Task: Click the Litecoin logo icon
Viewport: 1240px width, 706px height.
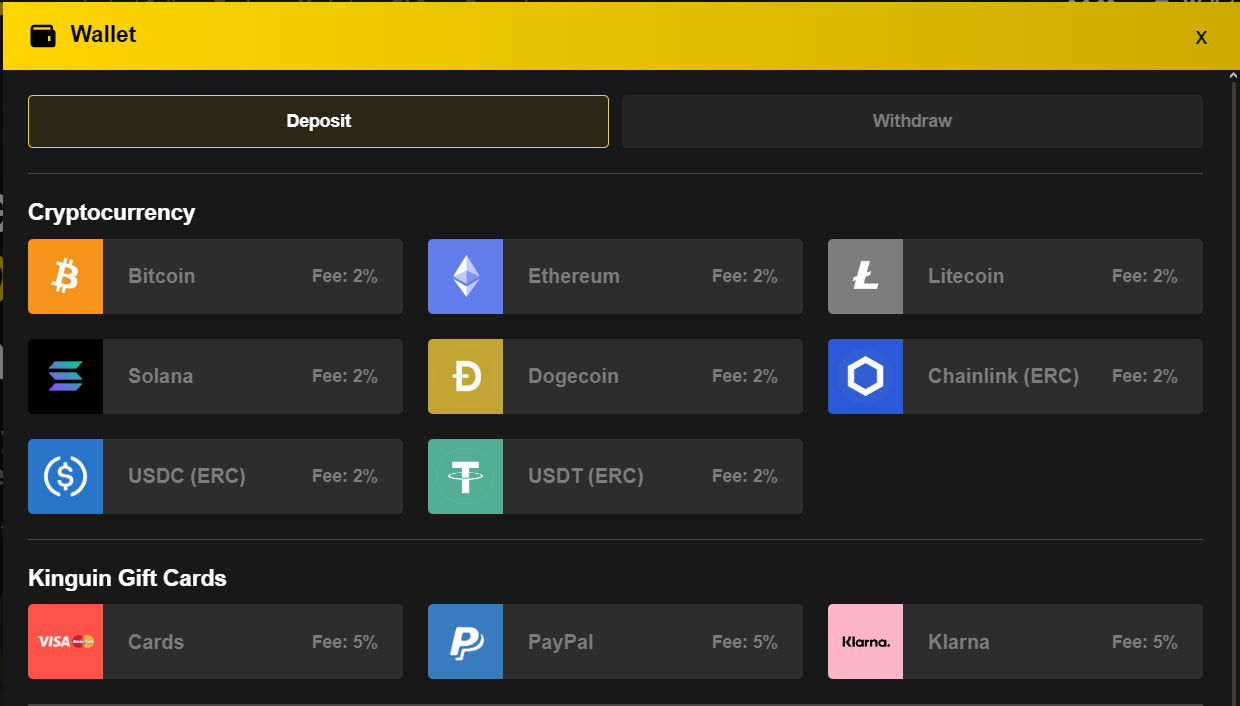Action: (x=865, y=276)
